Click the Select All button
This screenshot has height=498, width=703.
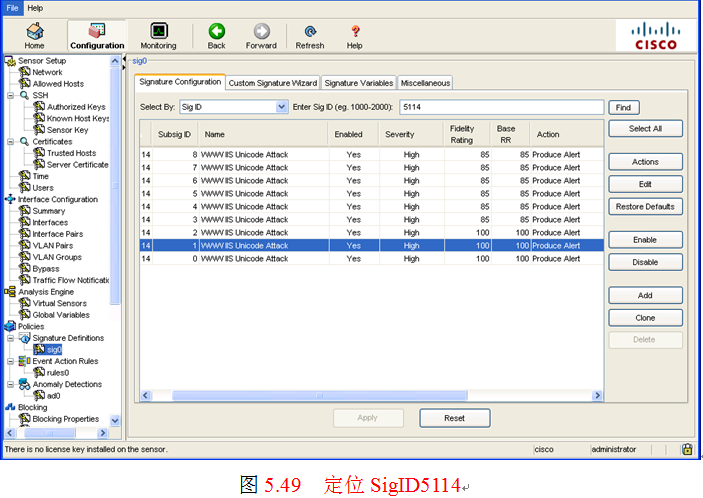click(645, 129)
